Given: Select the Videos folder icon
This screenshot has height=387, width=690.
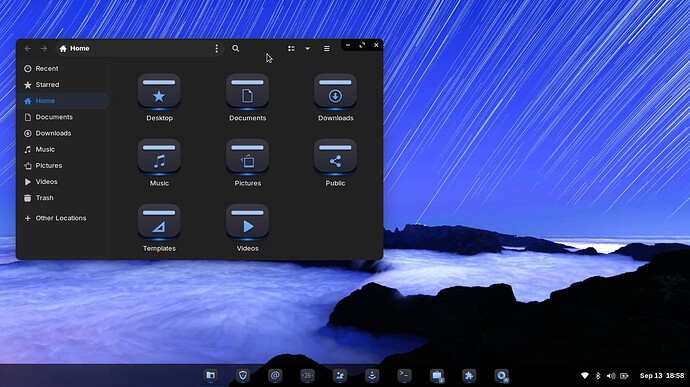Looking at the screenshot, I should click(247, 222).
